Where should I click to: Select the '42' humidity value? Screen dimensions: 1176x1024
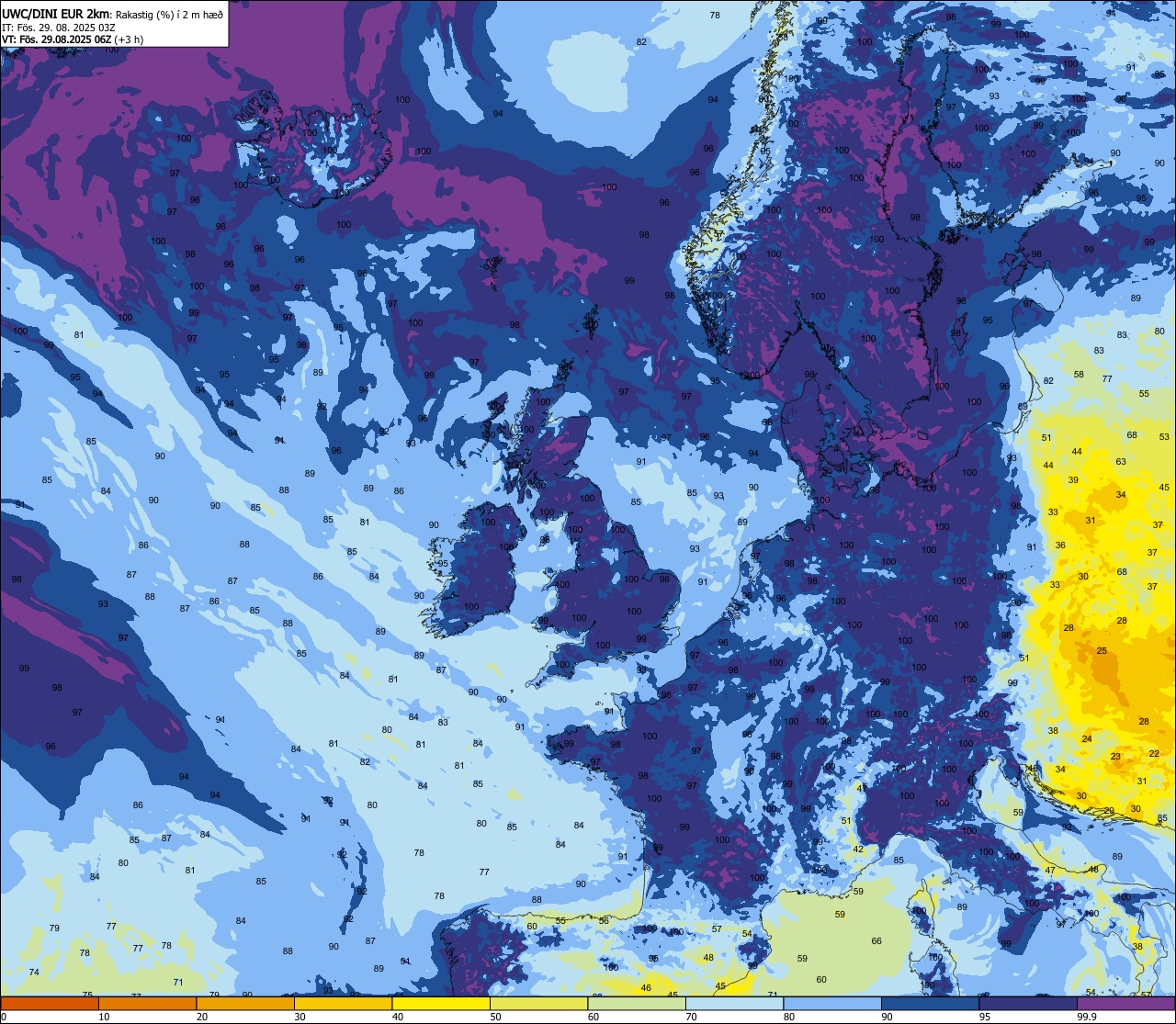(x=858, y=849)
